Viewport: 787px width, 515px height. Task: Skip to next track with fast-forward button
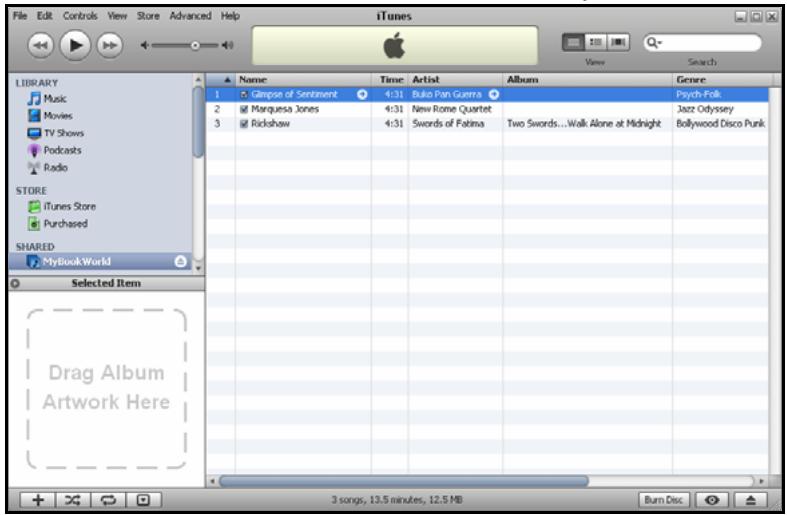(110, 46)
